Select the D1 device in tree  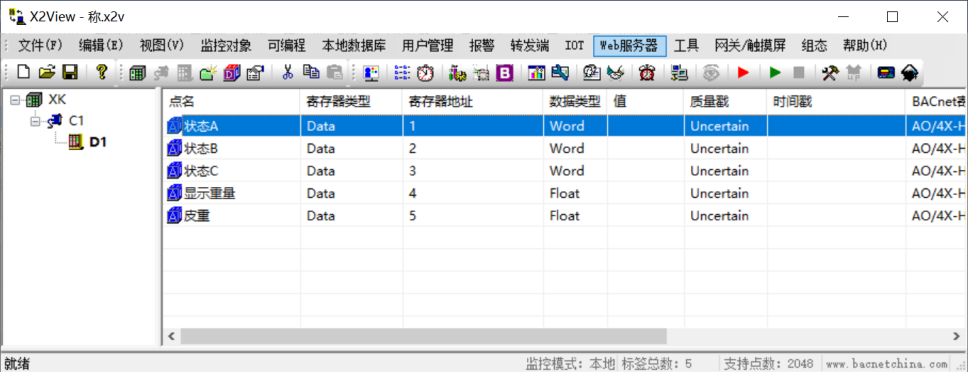tap(98, 142)
